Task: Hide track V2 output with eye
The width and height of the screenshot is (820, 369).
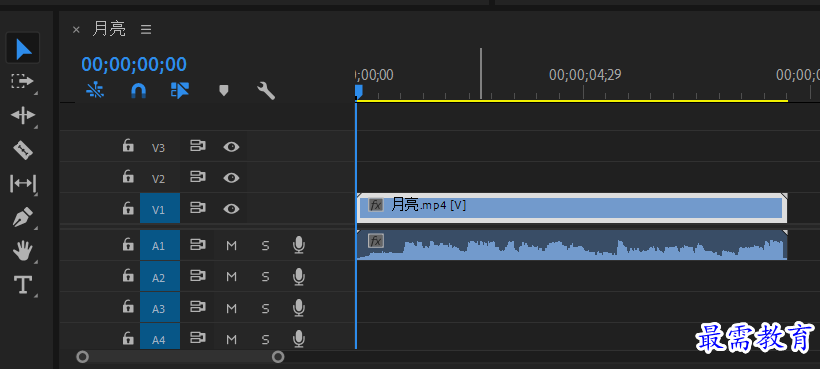Action: coord(231,178)
